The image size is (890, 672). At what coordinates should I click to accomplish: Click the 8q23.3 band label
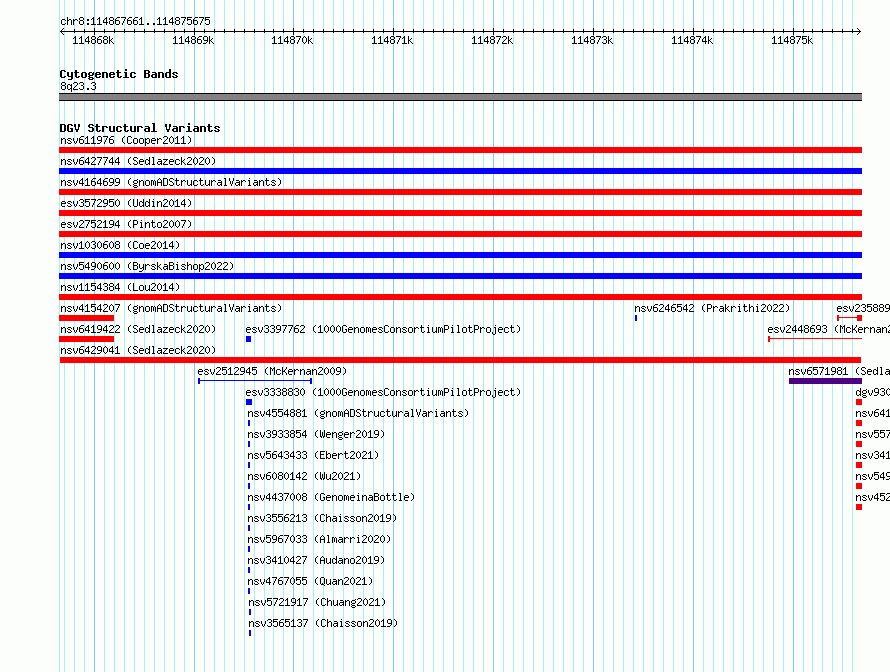[x=78, y=86]
